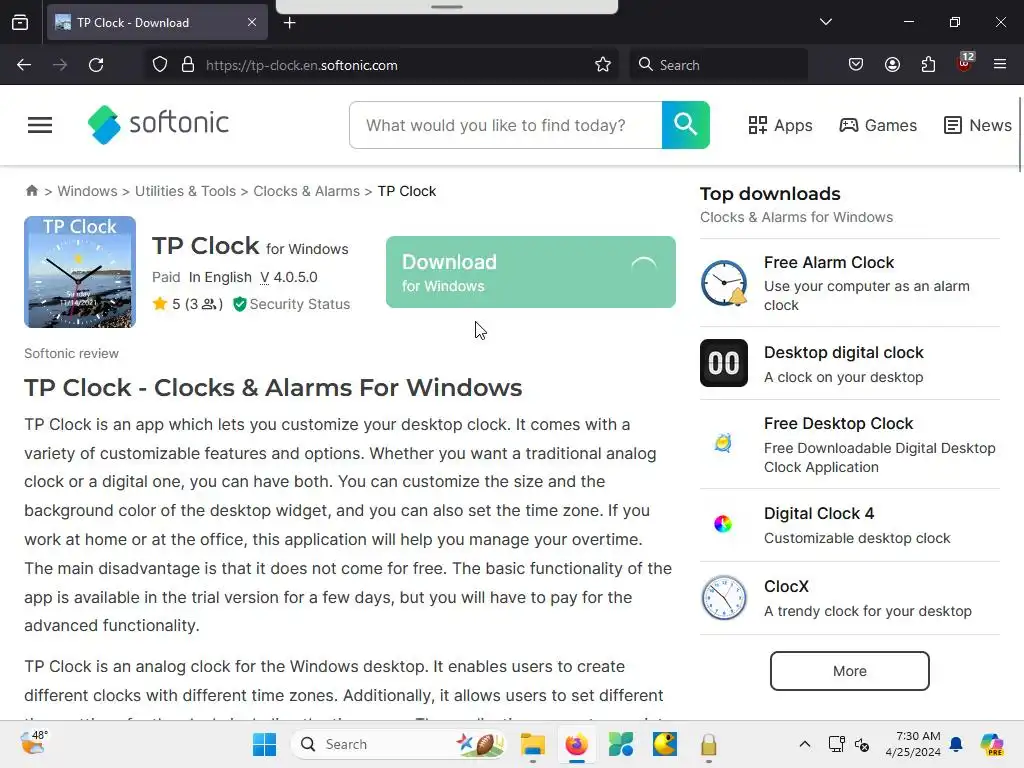This screenshot has width=1024, height=768.
Task: Click the Free Alarm Clock icon
Action: [x=724, y=283]
